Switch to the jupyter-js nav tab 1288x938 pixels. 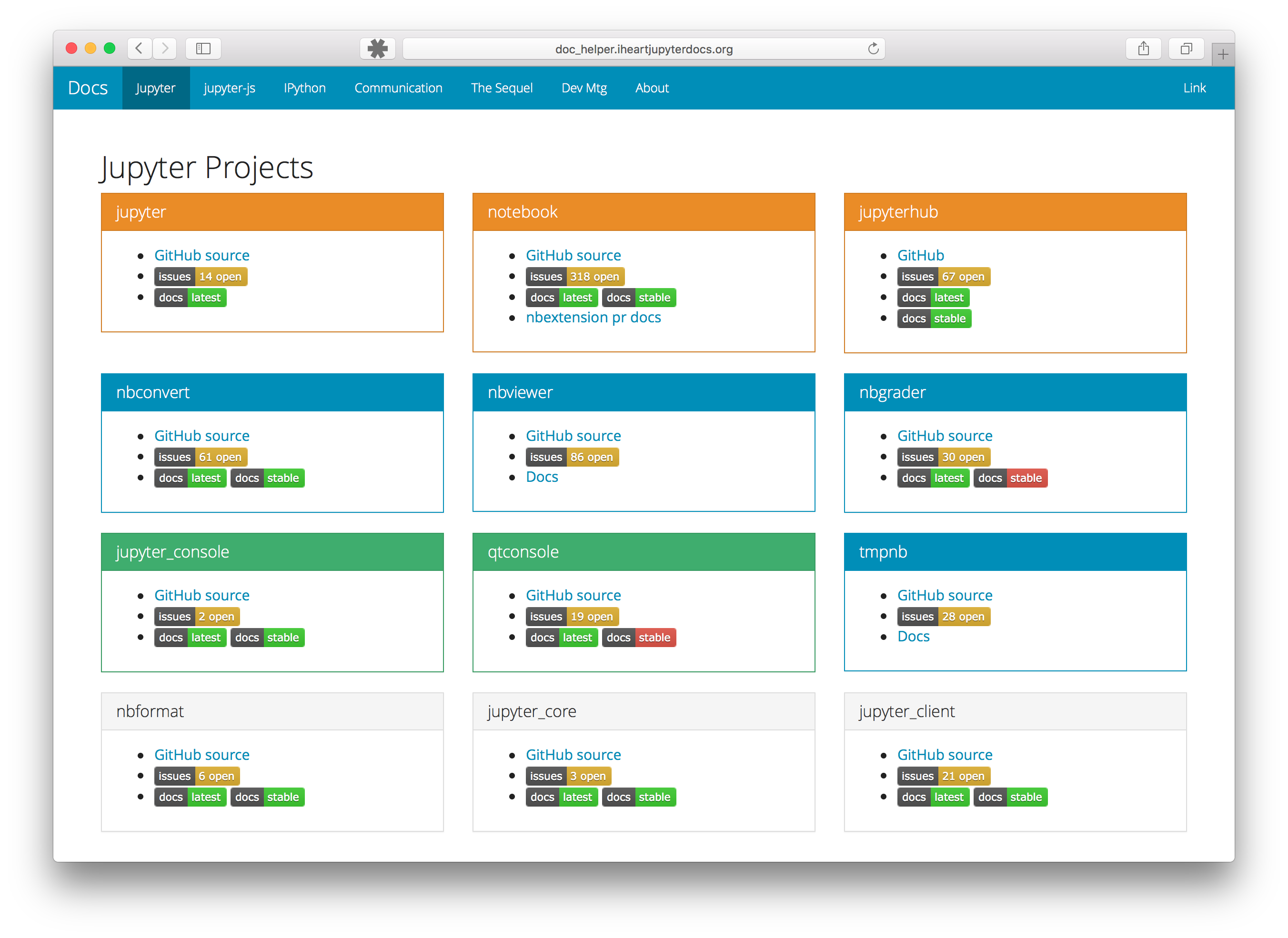click(230, 88)
